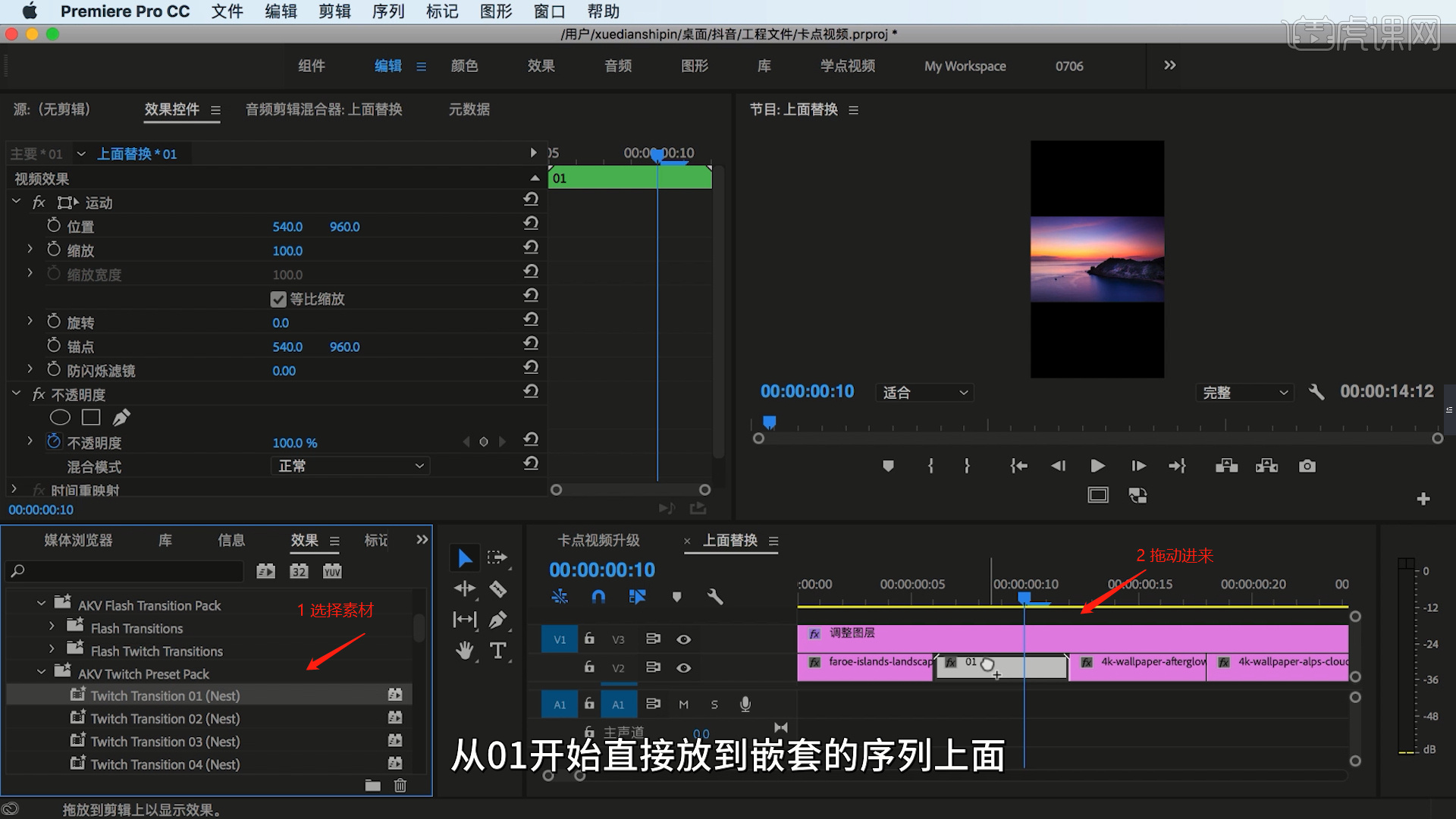Screen dimensions: 1456x819
Task: Open the Apple menu
Action: pos(30,11)
